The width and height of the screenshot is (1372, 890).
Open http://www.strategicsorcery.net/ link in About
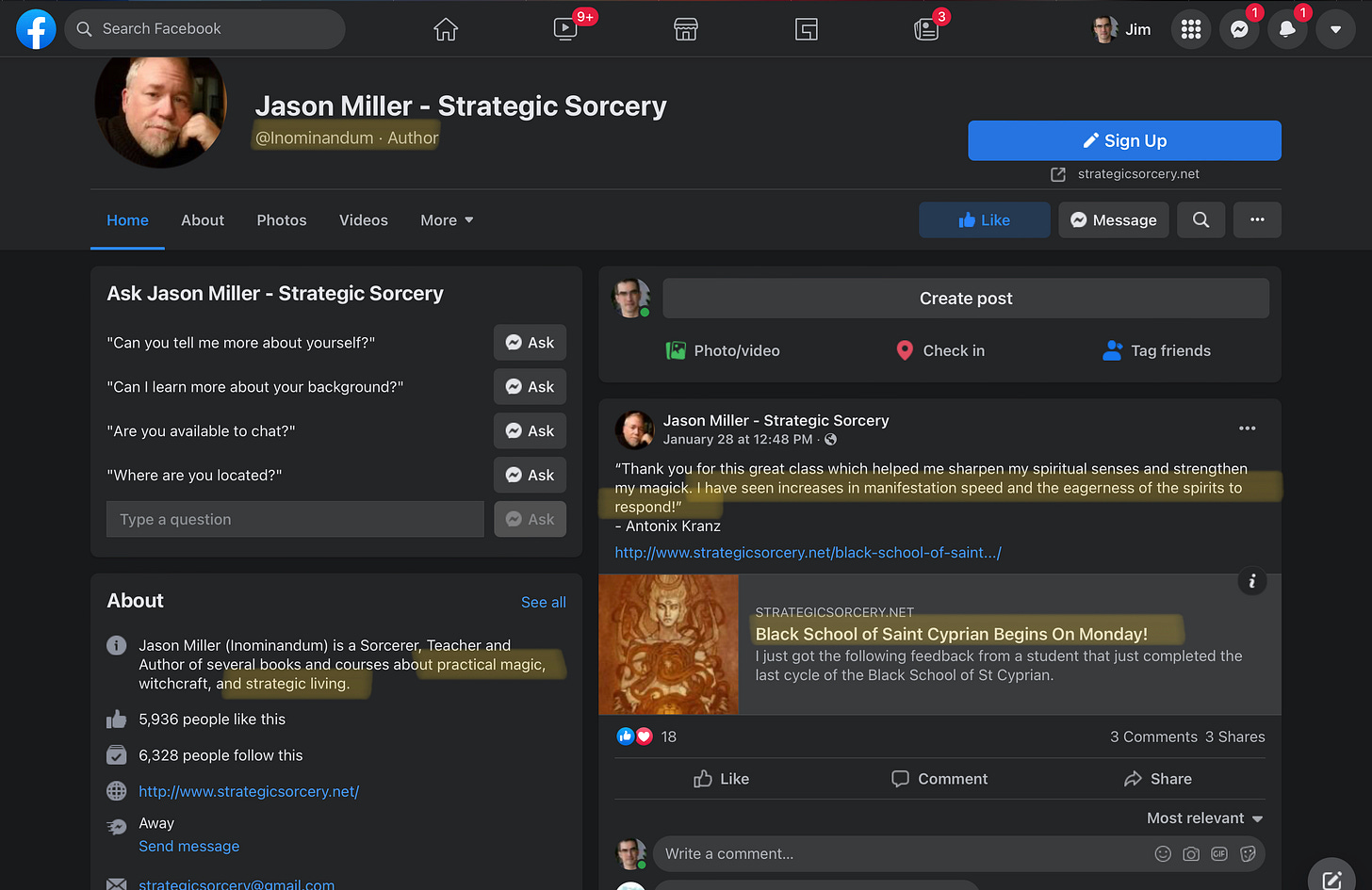[x=249, y=792]
